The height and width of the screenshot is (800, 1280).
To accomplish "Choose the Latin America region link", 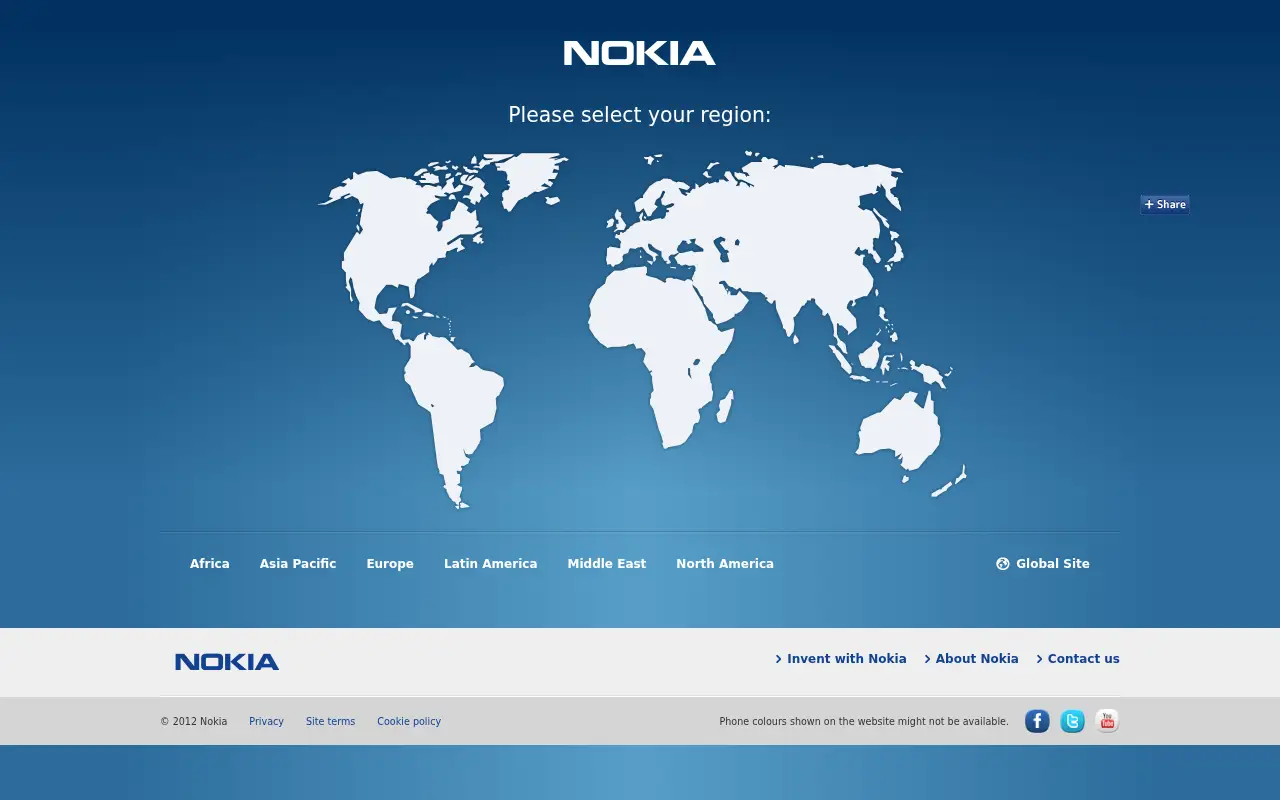I will click(491, 564).
